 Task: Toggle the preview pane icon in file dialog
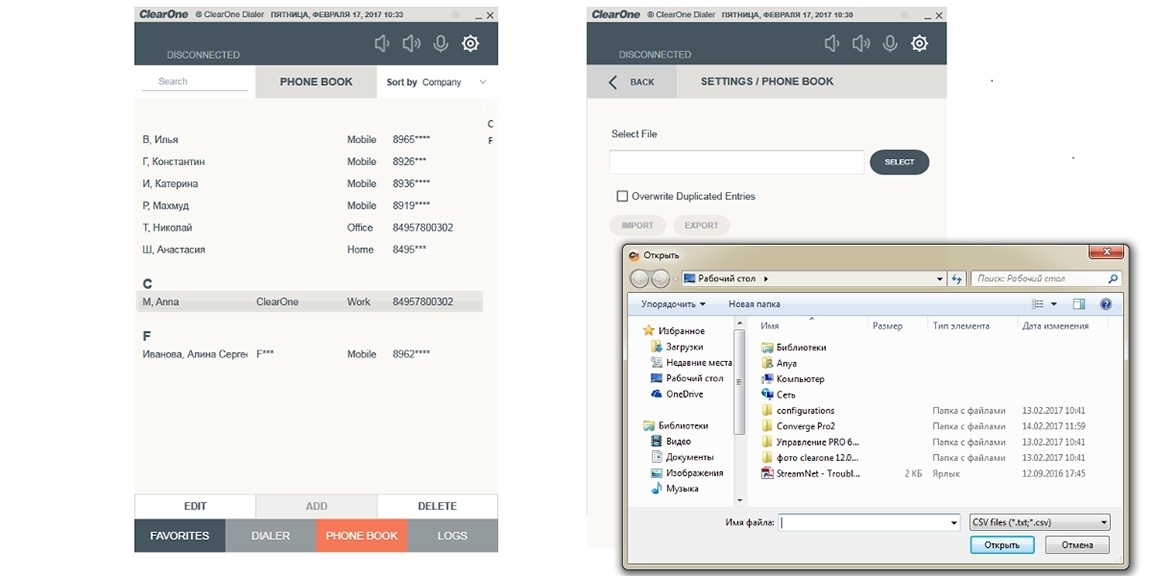pos(1079,304)
